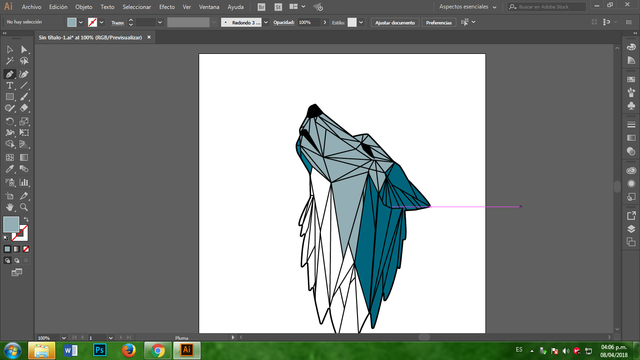Open the Symbols panel club icon
The image size is (640, 360).
[x=631, y=106]
